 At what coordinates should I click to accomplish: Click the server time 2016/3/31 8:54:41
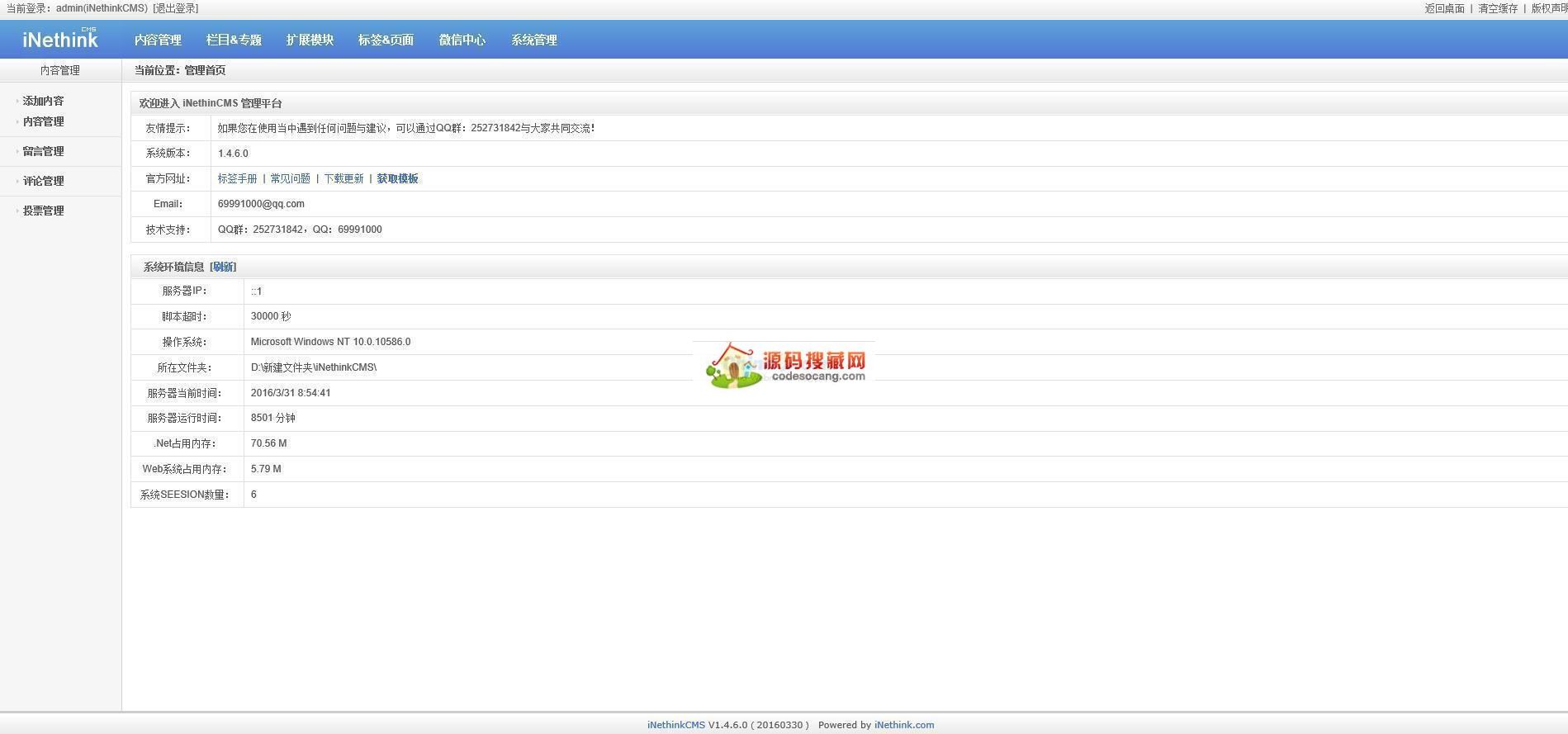(x=291, y=393)
